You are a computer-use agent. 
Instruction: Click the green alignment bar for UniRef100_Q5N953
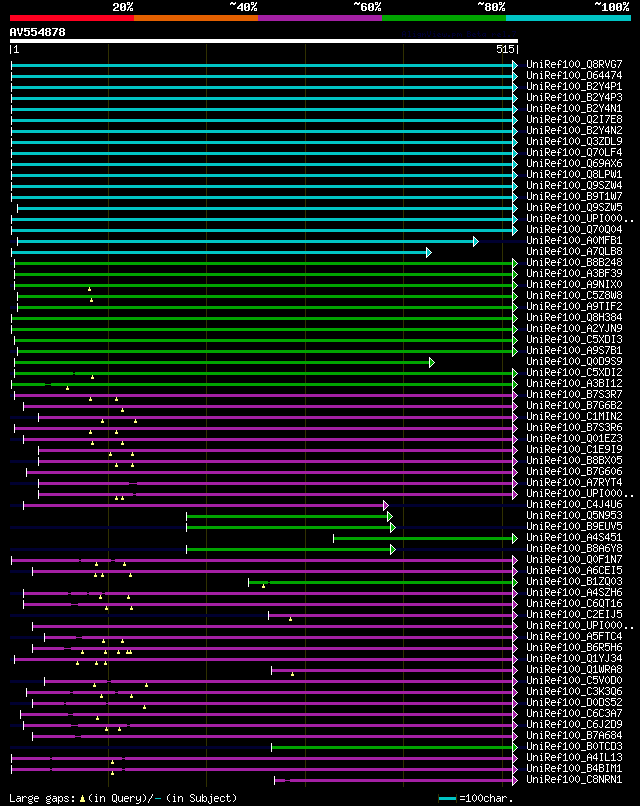coord(289,517)
